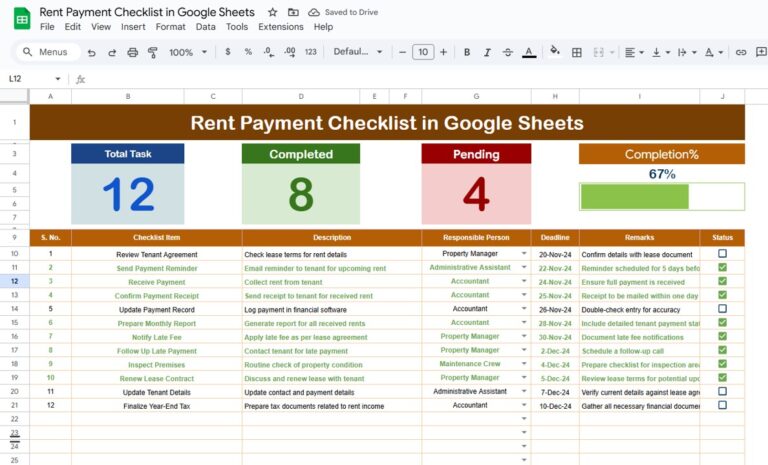Activate the paint format tool
This screenshot has height=465, width=768.
tap(153, 52)
